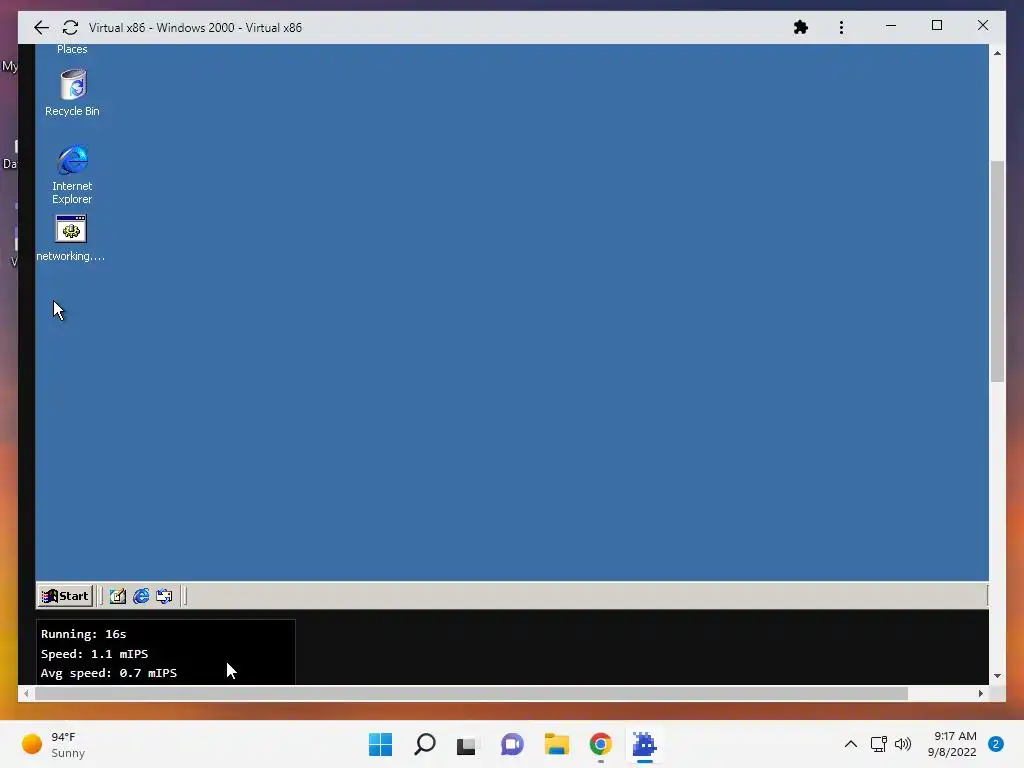The height and width of the screenshot is (768, 1024).
Task: Open Task View on the taskbar
Action: pyautogui.click(x=466, y=744)
